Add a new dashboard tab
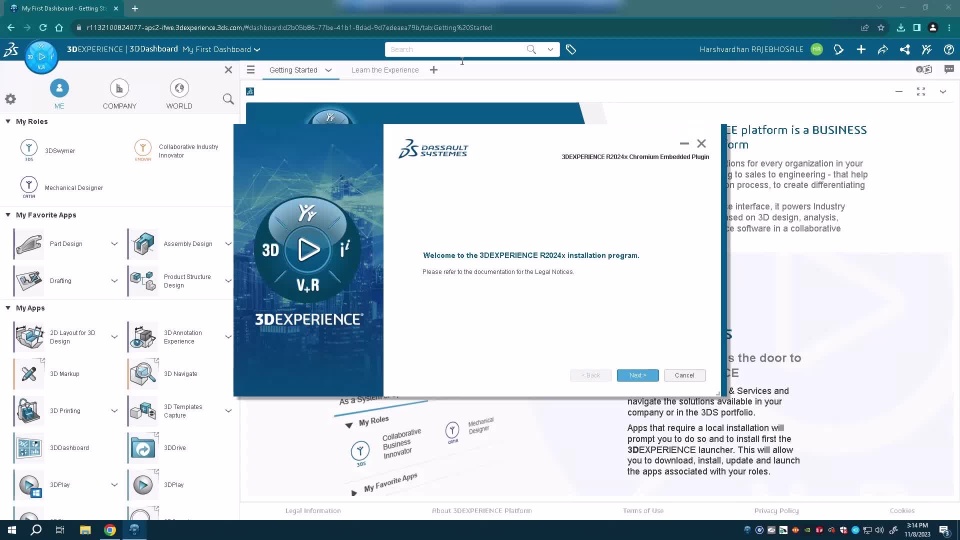The width and height of the screenshot is (960, 540). [433, 70]
